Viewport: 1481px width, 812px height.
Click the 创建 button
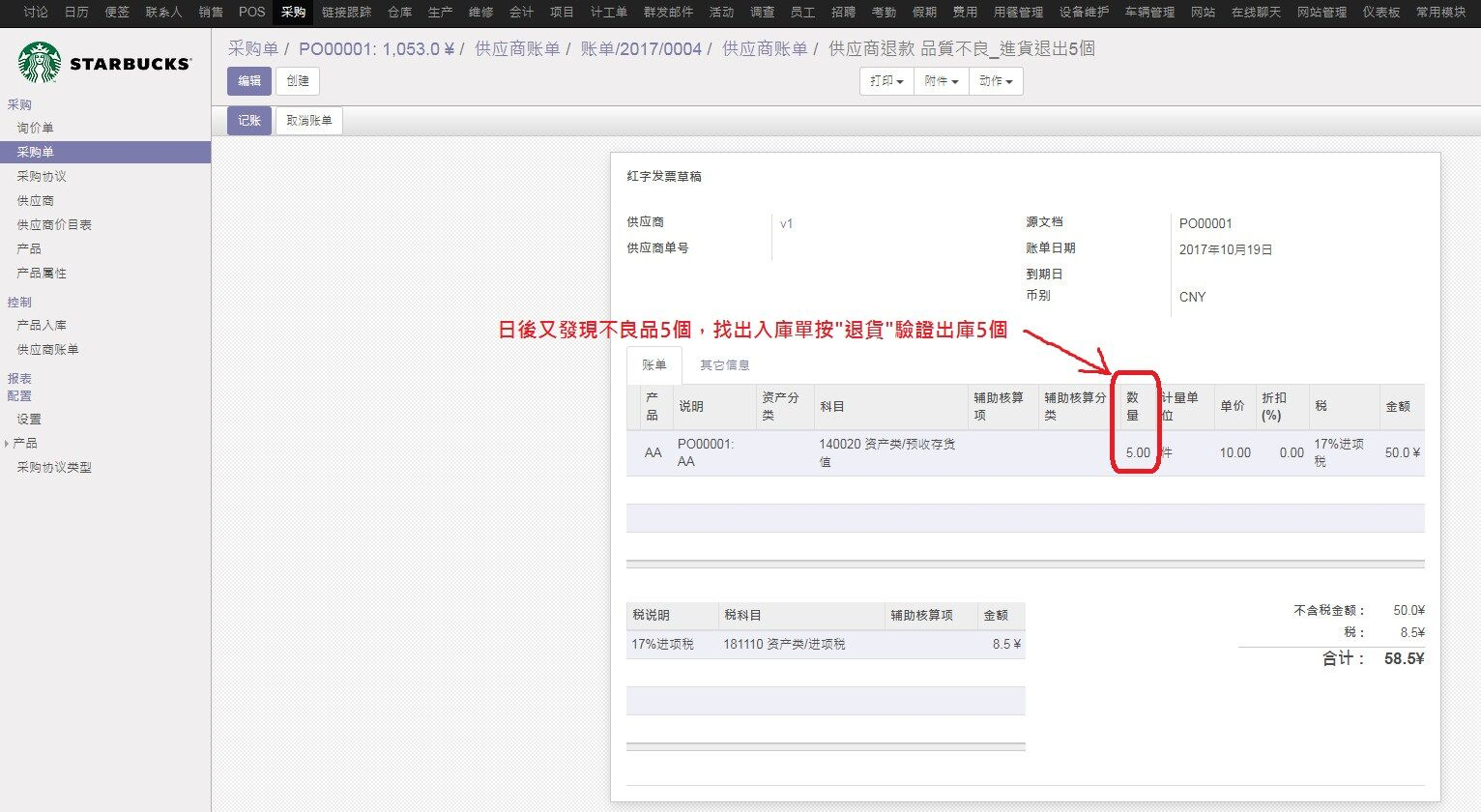point(298,81)
